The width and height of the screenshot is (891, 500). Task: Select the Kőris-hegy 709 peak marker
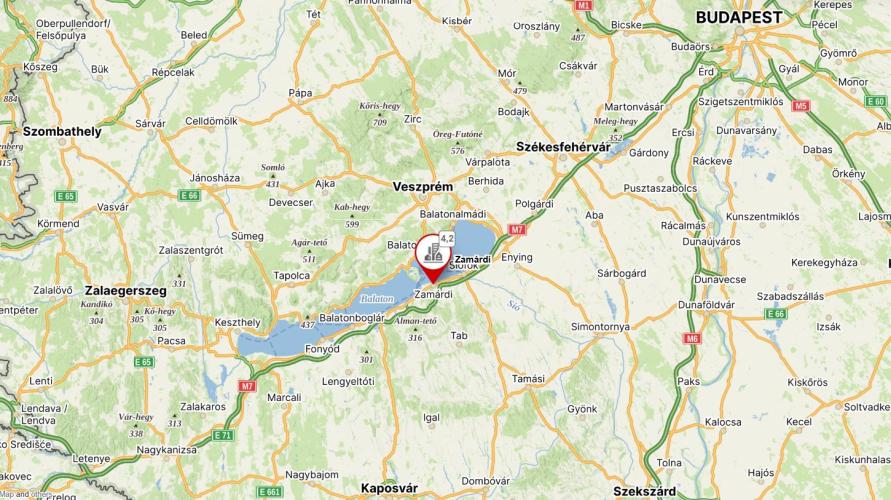pos(380,114)
